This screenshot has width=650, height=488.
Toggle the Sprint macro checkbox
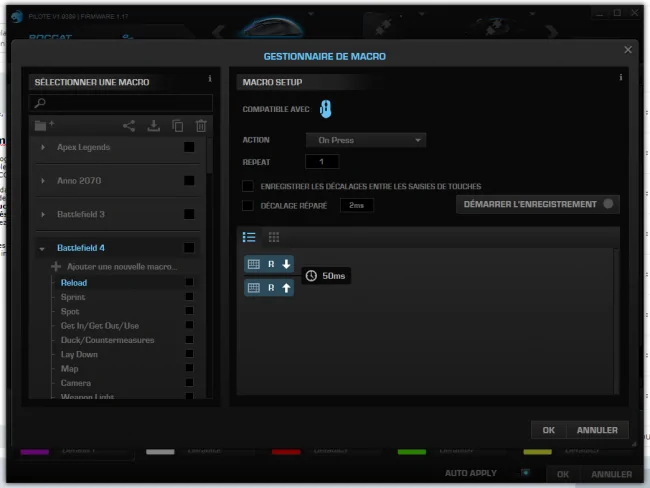tap(189, 296)
